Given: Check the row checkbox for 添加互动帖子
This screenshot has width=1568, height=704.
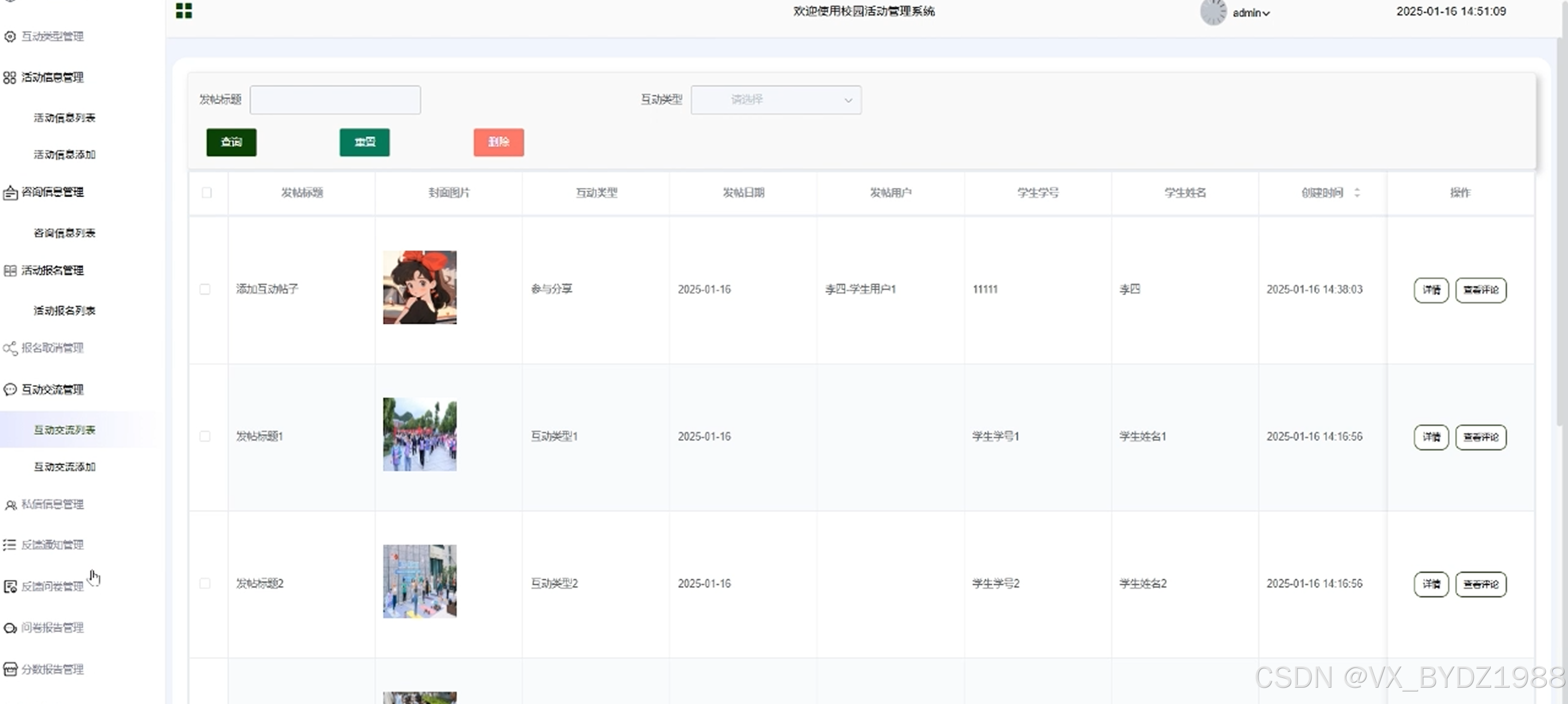Looking at the screenshot, I should click(x=205, y=289).
